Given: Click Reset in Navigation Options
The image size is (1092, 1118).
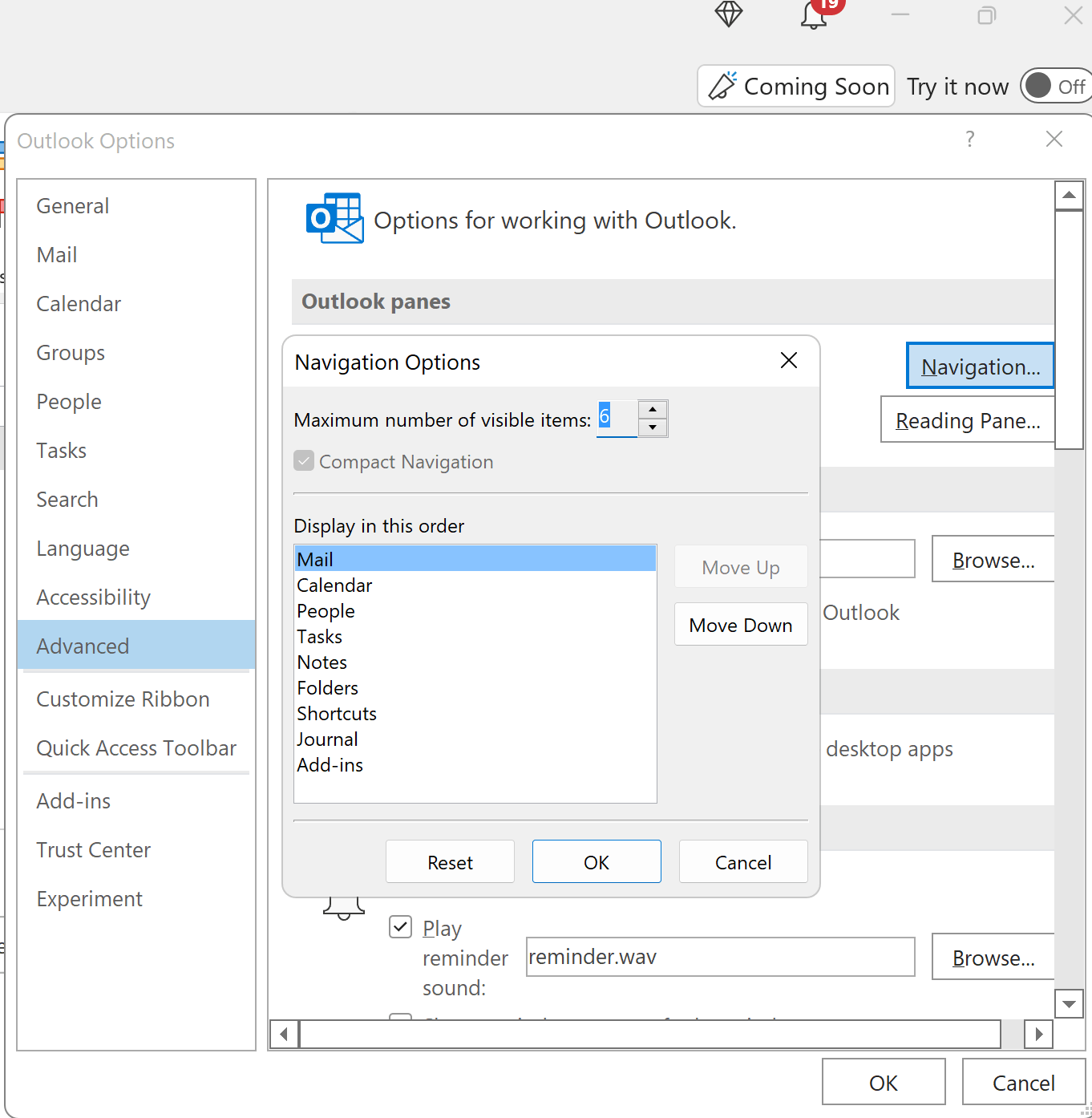Looking at the screenshot, I should coord(450,862).
